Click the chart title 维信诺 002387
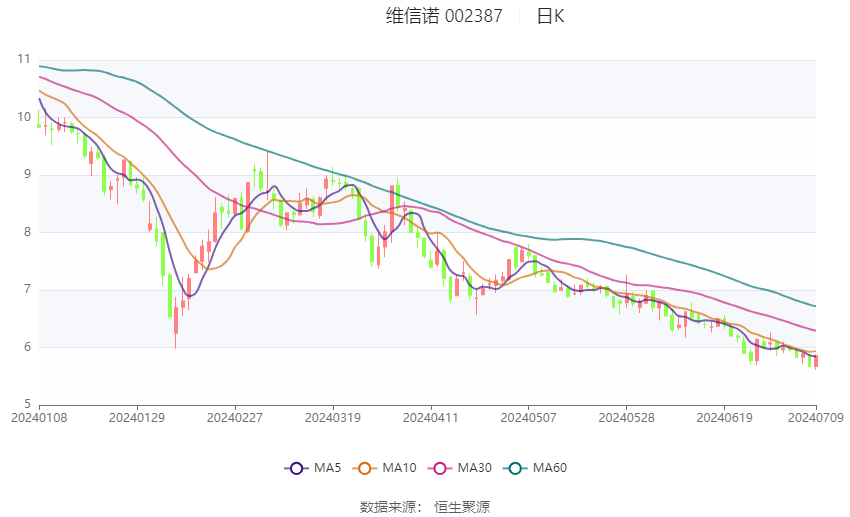This screenshot has height=517, width=850. 444,16
